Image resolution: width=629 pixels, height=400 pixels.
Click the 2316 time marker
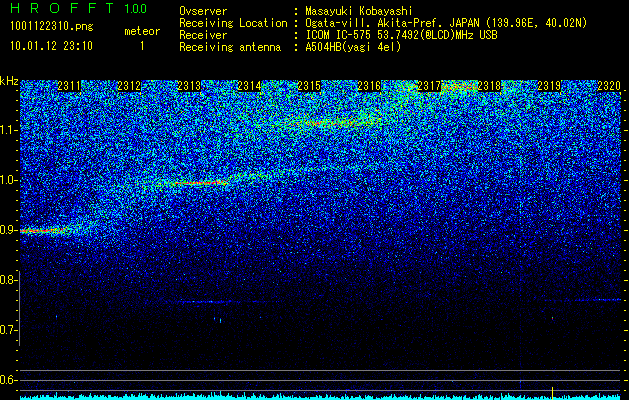point(369,86)
